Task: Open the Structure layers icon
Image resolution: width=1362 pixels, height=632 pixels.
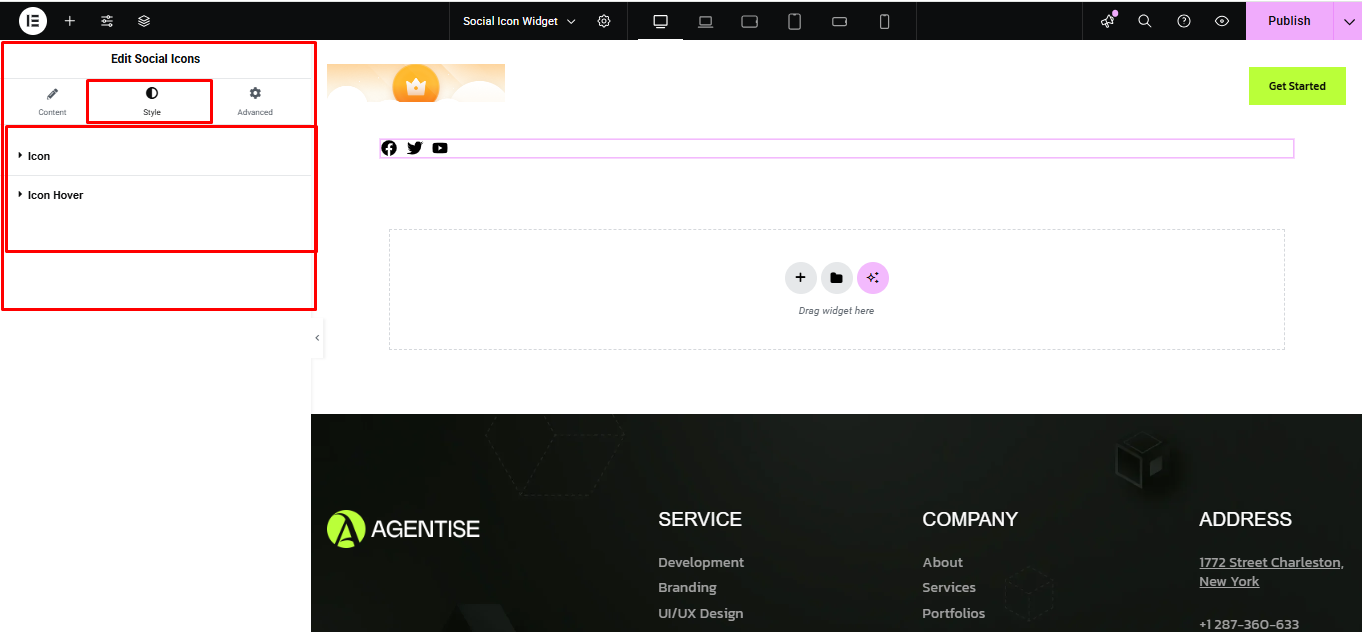Action: (x=144, y=21)
